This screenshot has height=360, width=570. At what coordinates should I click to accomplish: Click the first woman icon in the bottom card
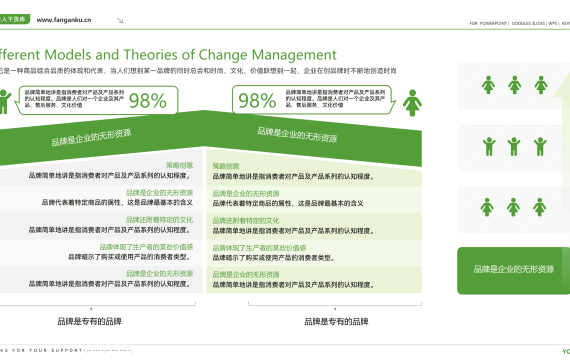[487, 207]
